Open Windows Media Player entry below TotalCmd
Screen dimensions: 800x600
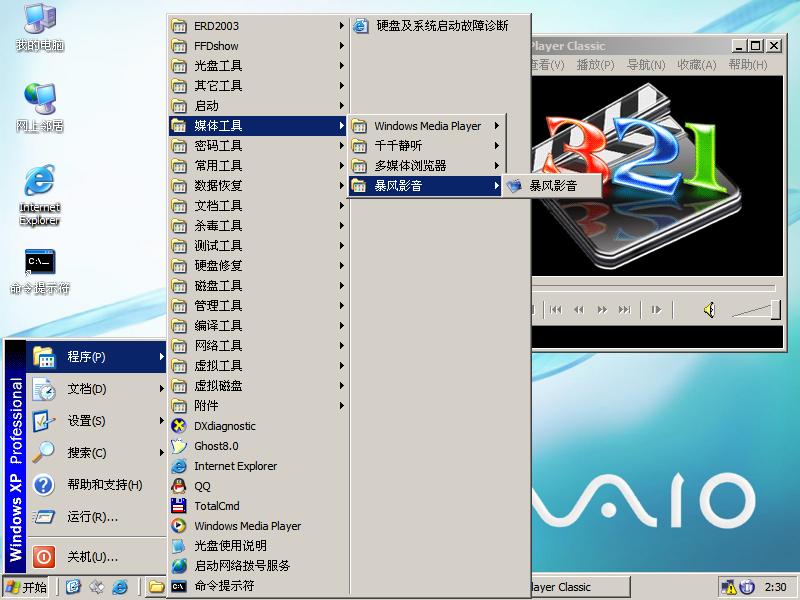[258, 526]
